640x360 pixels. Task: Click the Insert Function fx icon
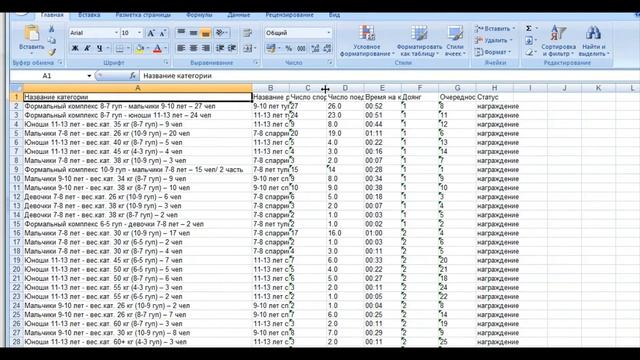pos(132,76)
